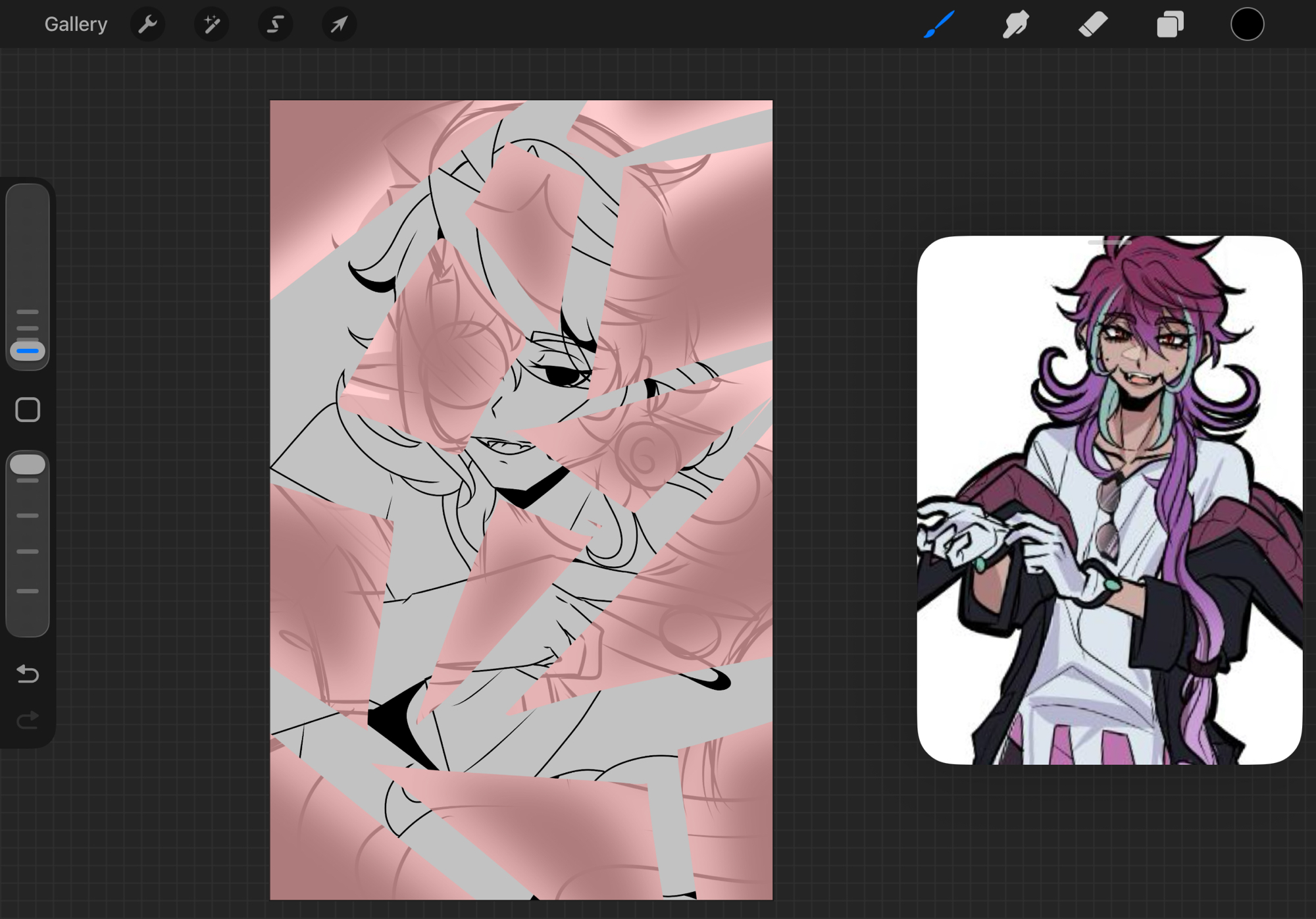Viewport: 1316px width, 919px height.
Task: Click the blue brush size slider handle
Action: click(x=28, y=351)
